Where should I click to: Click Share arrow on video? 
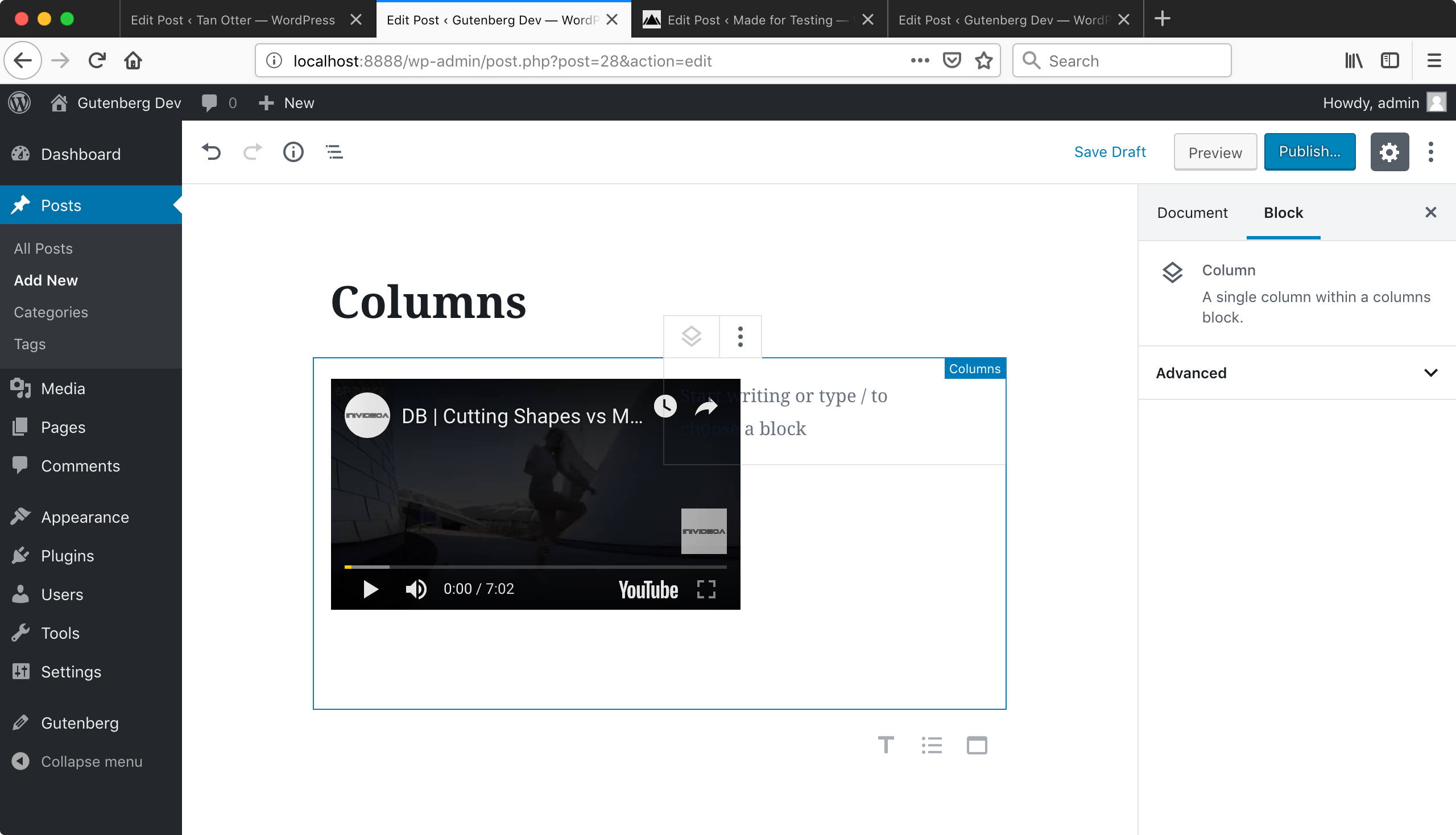[x=706, y=407]
